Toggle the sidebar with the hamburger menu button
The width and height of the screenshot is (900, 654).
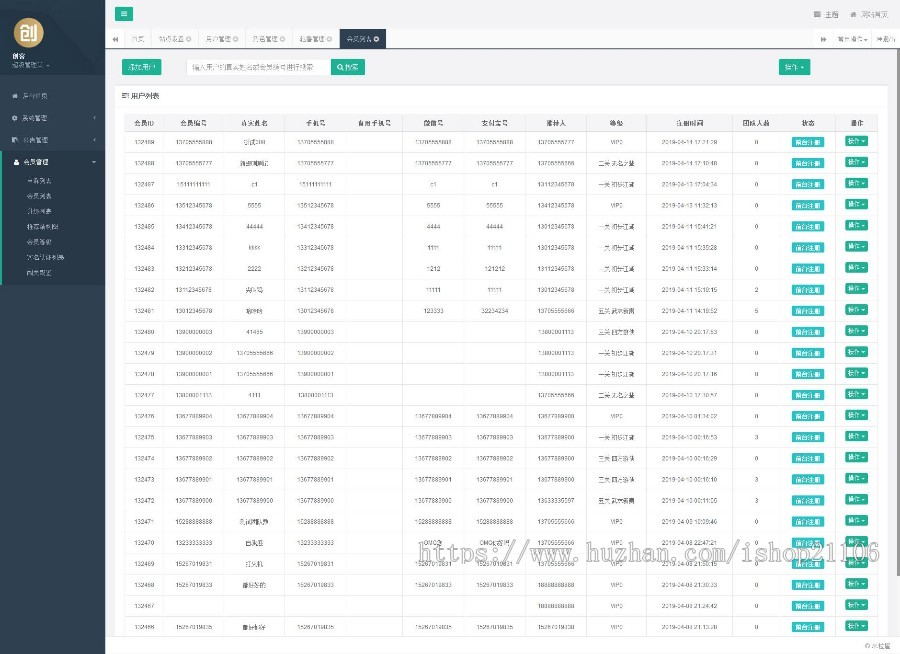[x=123, y=14]
